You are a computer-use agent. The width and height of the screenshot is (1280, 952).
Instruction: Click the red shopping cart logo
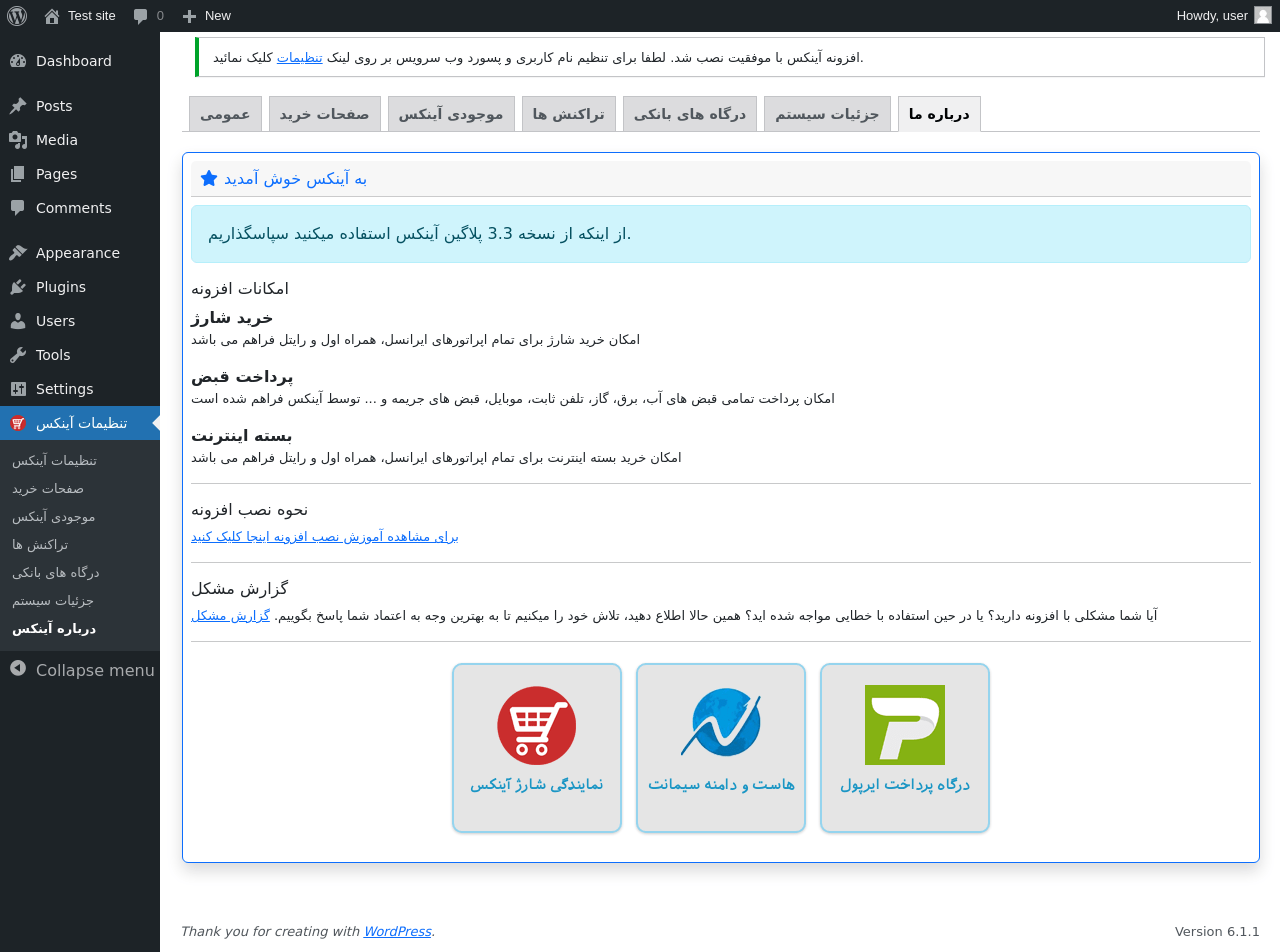(537, 725)
